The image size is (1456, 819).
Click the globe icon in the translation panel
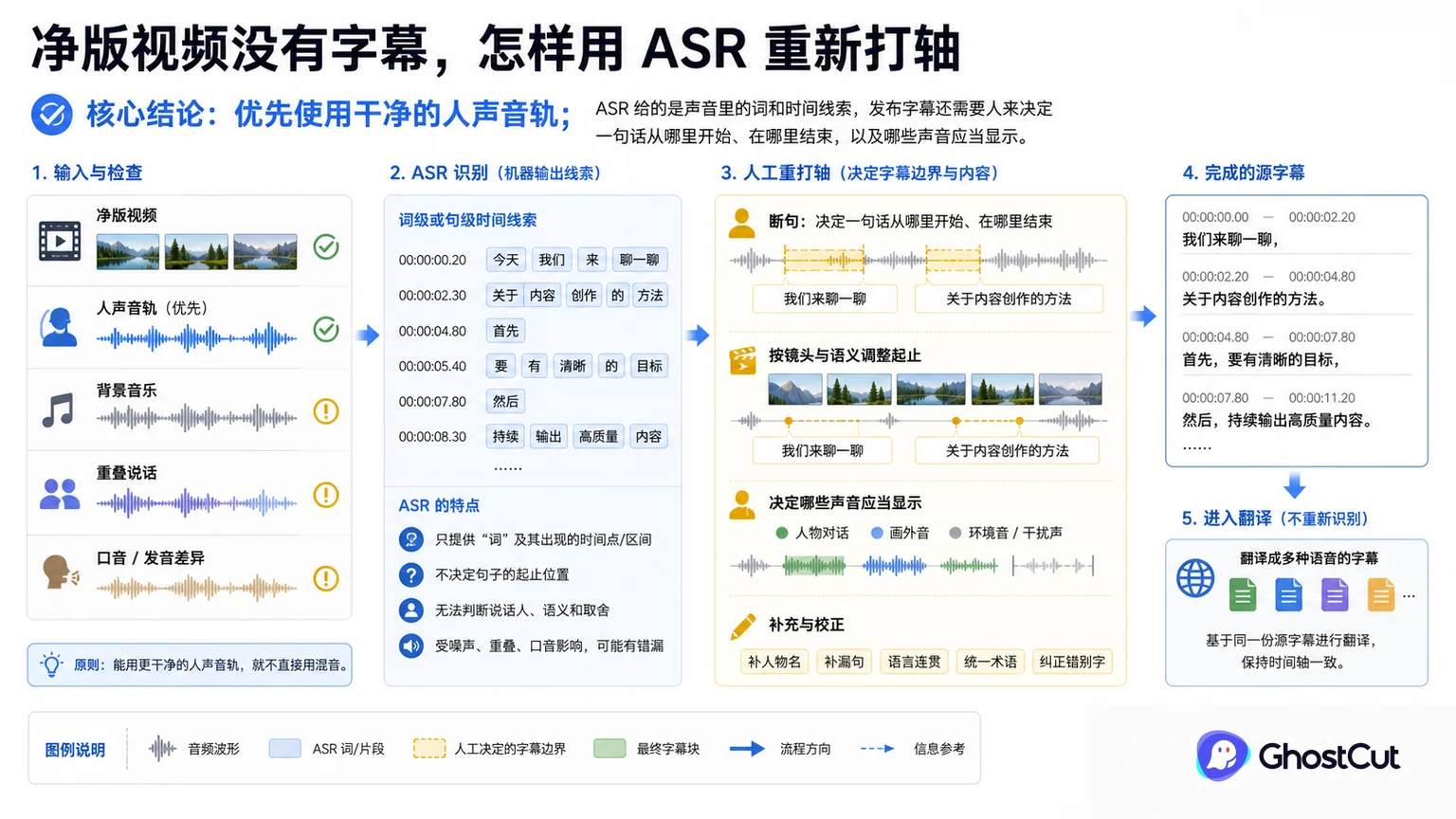click(x=1195, y=577)
